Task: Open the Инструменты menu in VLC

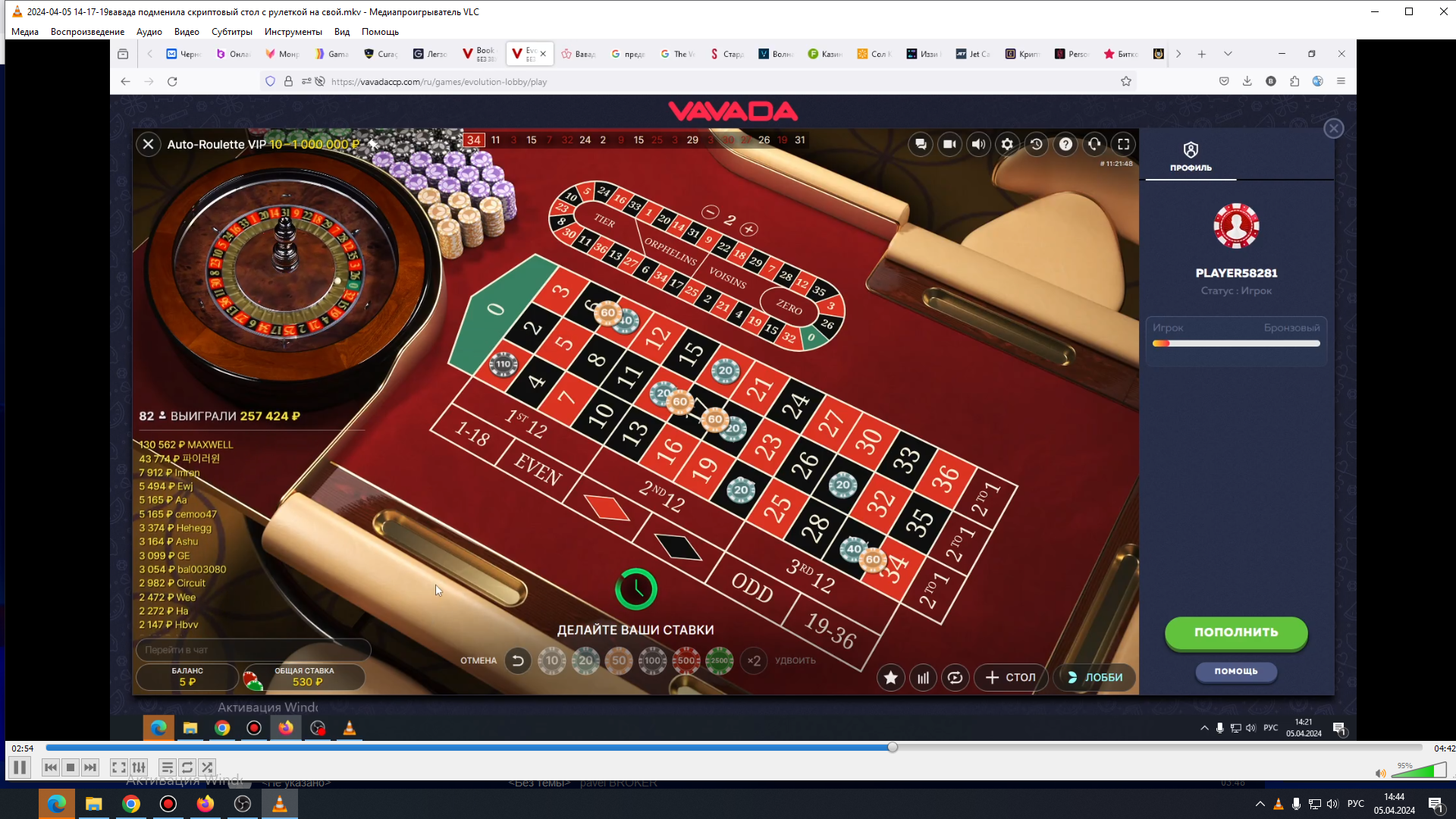Action: click(293, 32)
